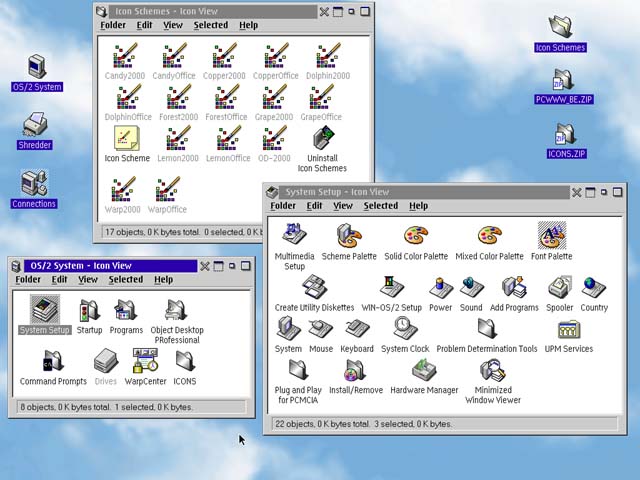Click the Icon Schemes window title bar
The width and height of the screenshot is (640, 480).
212,11
